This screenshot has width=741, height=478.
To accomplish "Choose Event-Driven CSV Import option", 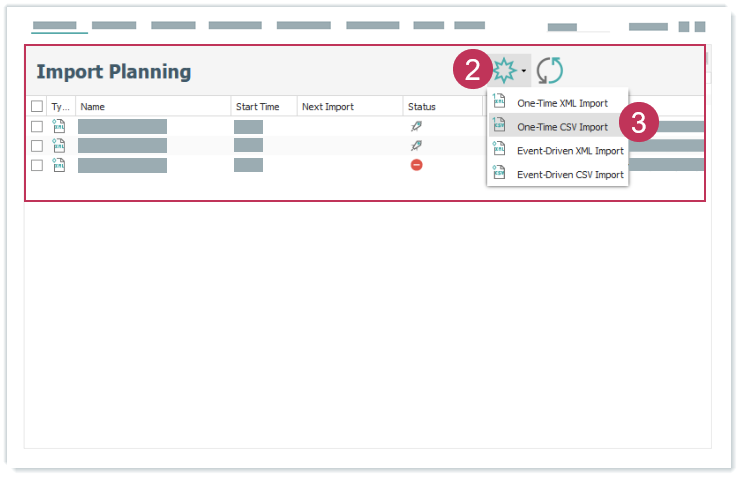I will click(x=569, y=175).
